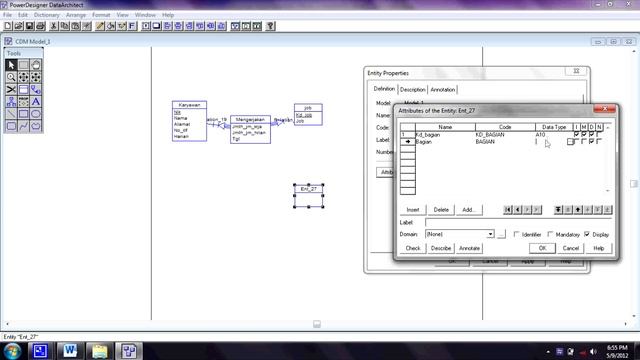
Task: Click the A10 data type cell
Action: point(554,134)
